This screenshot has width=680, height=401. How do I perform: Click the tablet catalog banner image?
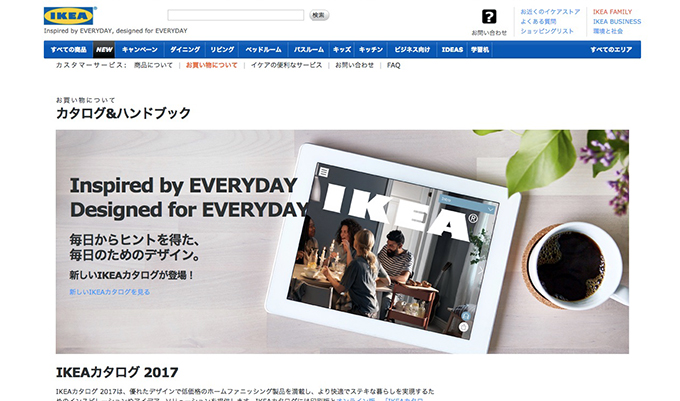pyautogui.click(x=342, y=241)
